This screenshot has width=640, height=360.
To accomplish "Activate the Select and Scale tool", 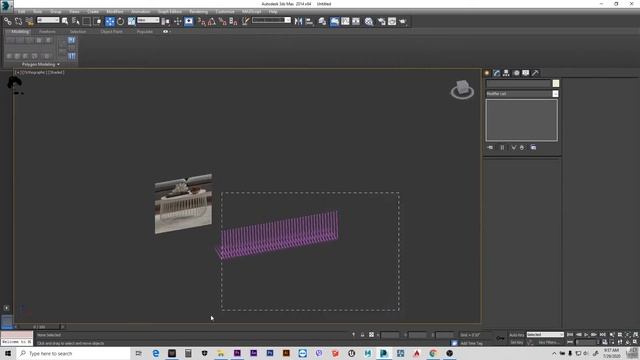I will [131, 21].
